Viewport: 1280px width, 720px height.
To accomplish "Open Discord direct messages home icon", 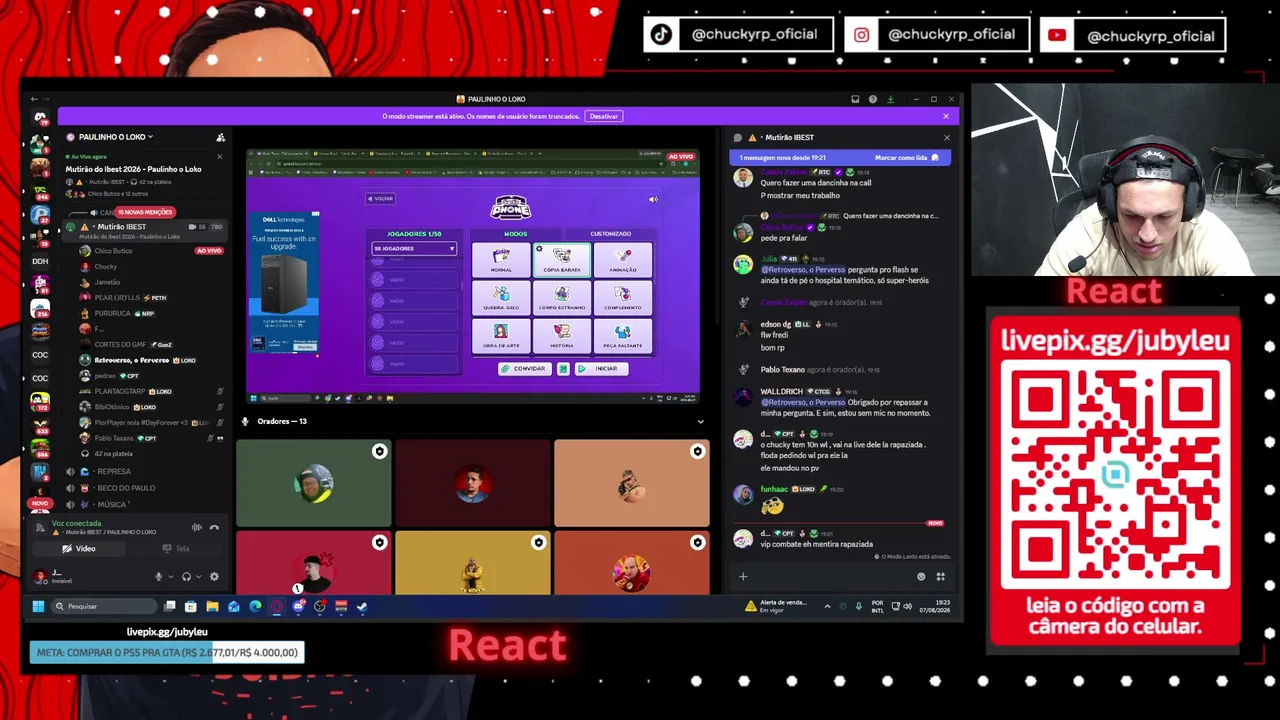I will tap(40, 119).
